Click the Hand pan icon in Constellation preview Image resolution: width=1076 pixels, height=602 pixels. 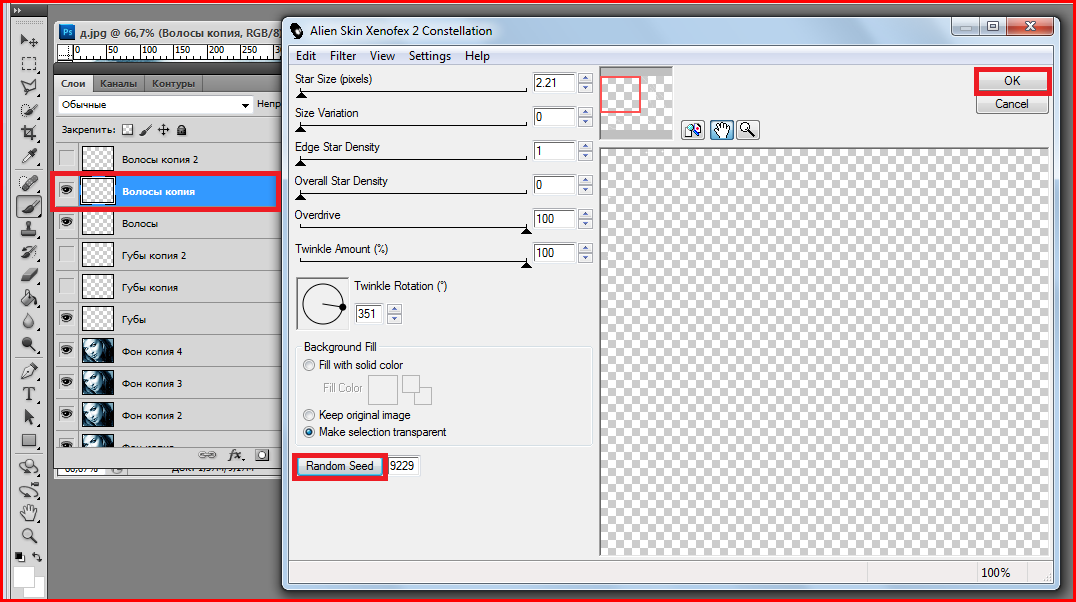(721, 130)
